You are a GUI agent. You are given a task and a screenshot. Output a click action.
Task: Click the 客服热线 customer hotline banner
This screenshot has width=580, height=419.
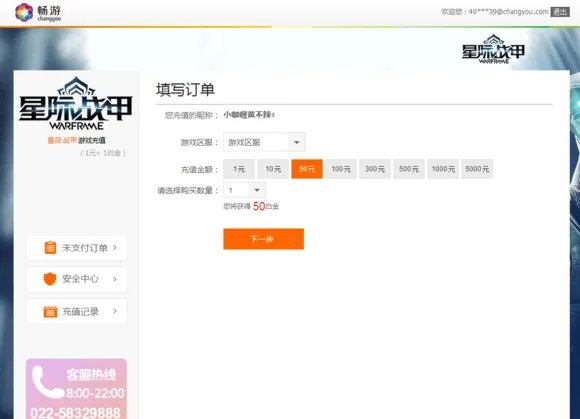tap(76, 389)
